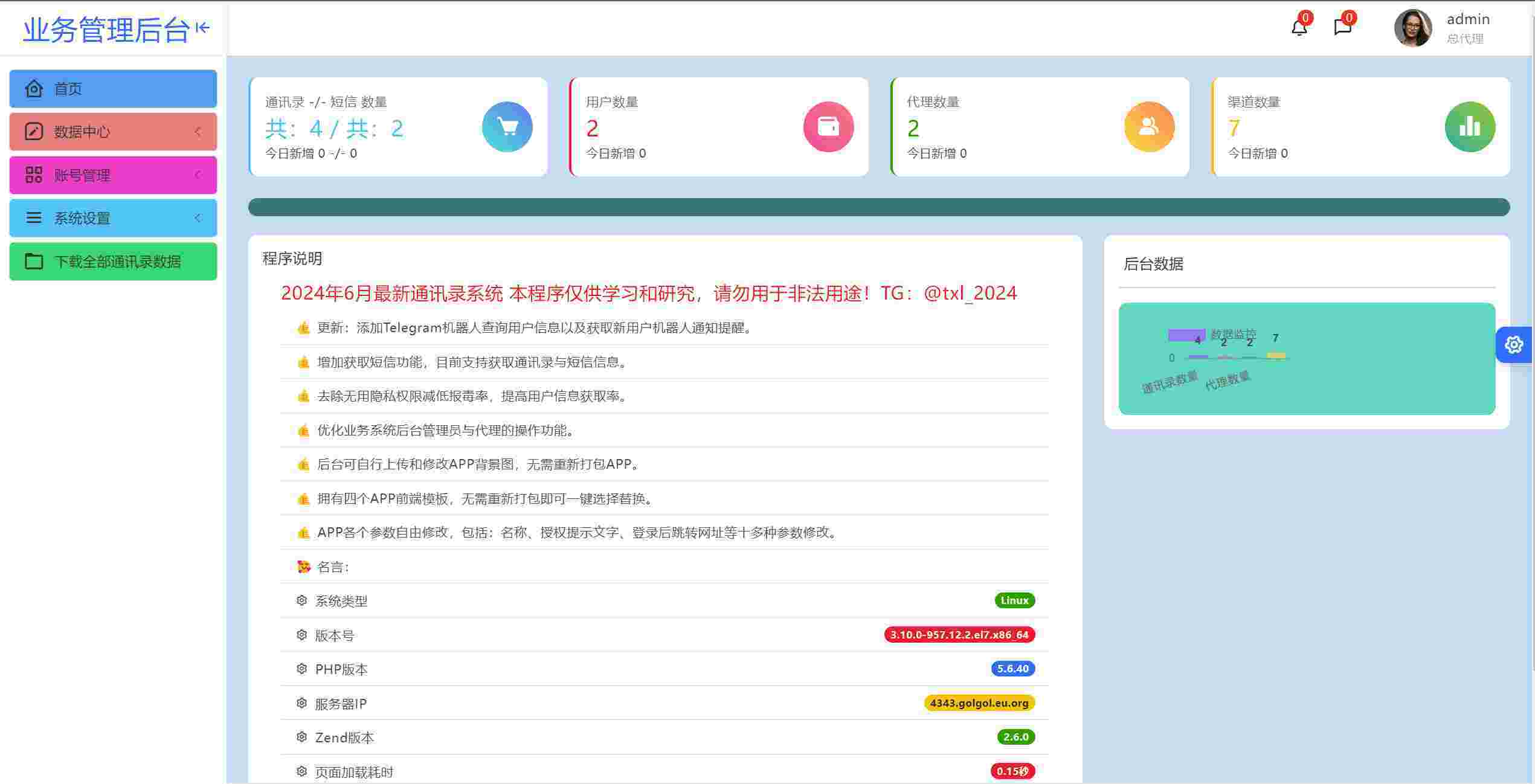Viewport: 1535px width, 784px height.
Task: Click the 通讯录数量 chart axis label
Action: (x=1170, y=382)
